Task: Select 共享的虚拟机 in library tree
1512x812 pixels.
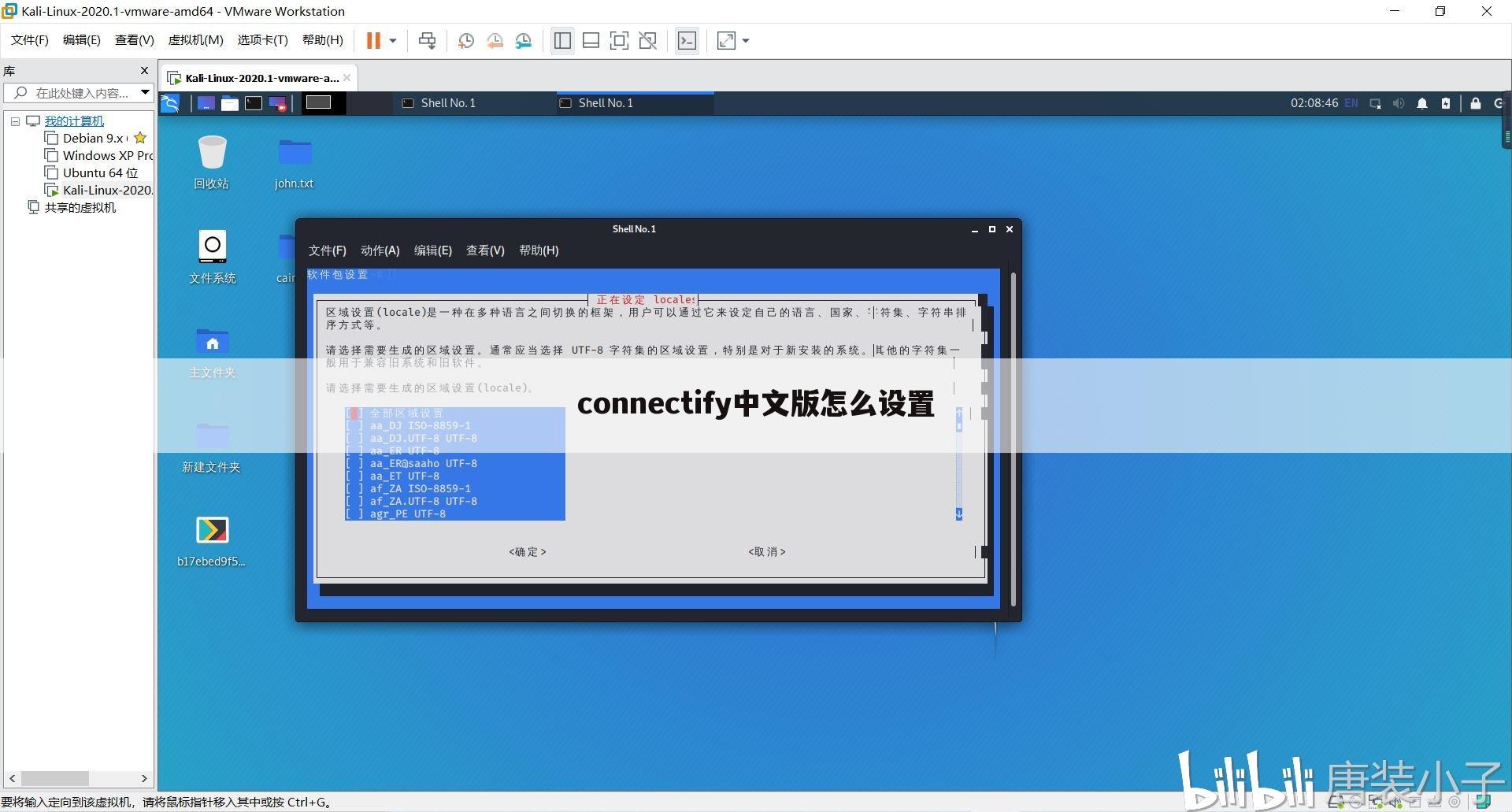Action: (x=72, y=207)
